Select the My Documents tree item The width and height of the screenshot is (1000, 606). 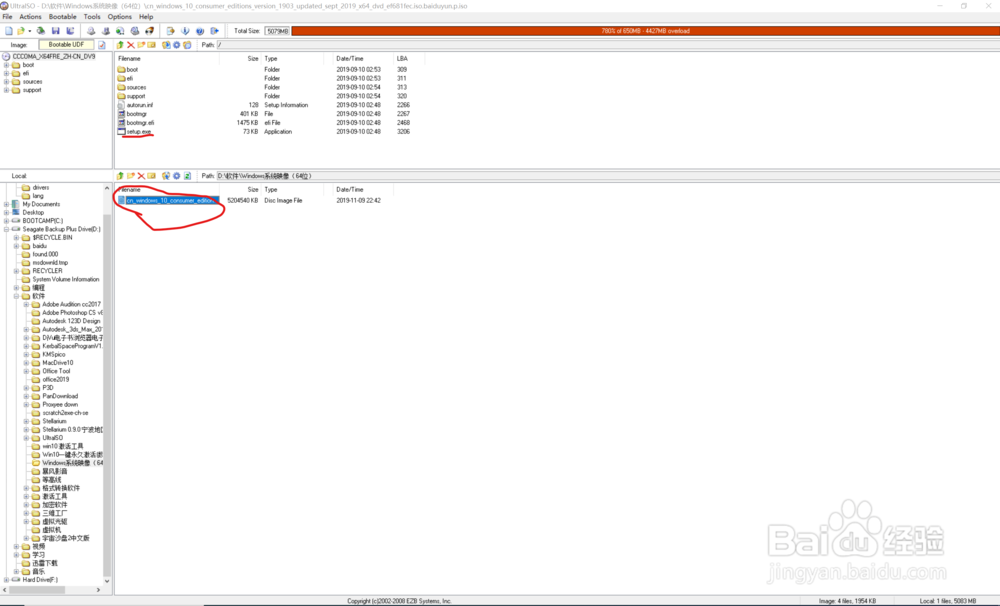point(41,204)
